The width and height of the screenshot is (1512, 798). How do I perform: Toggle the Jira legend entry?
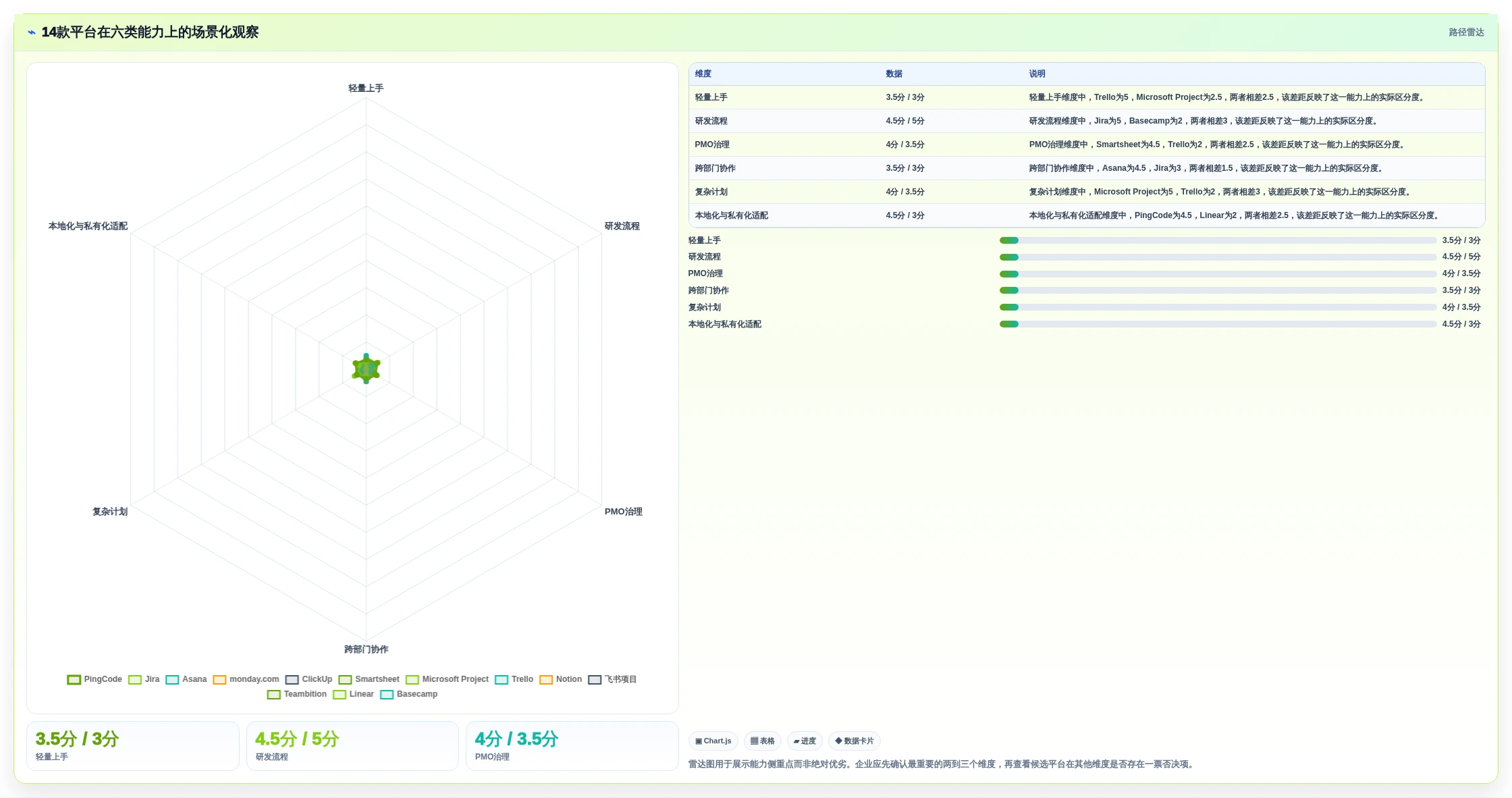(144, 679)
